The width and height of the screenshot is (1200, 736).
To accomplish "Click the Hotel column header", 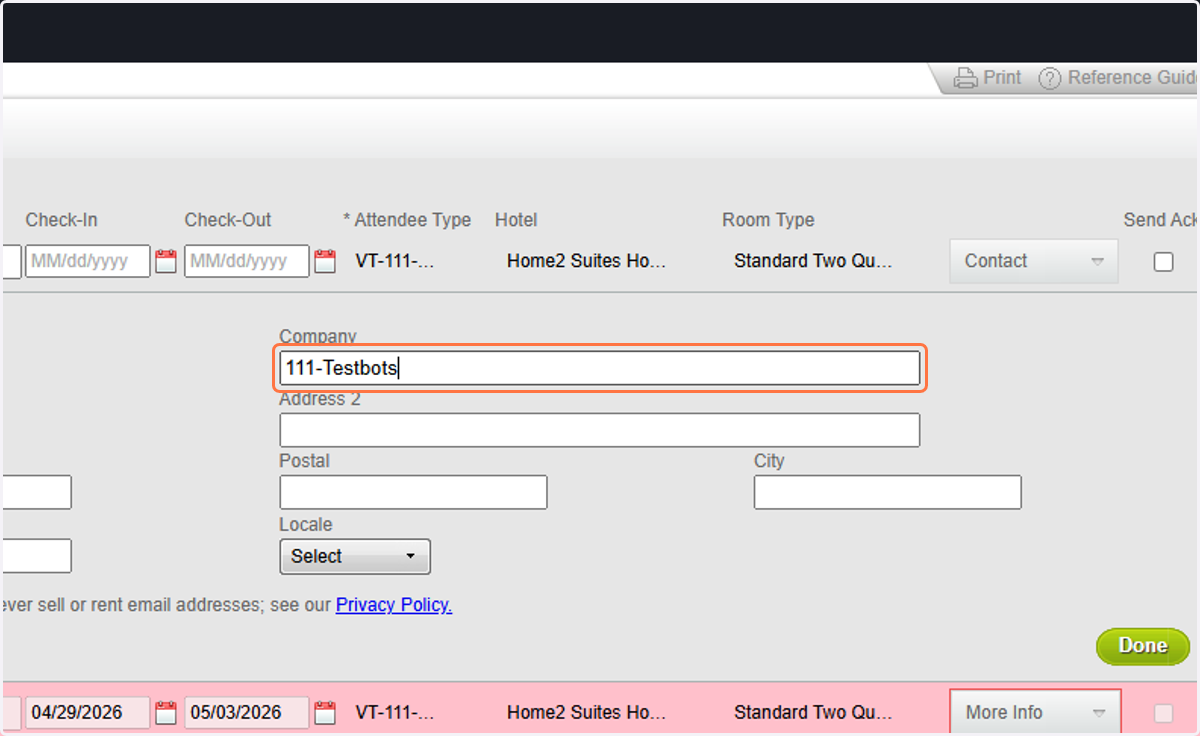I will click(516, 220).
